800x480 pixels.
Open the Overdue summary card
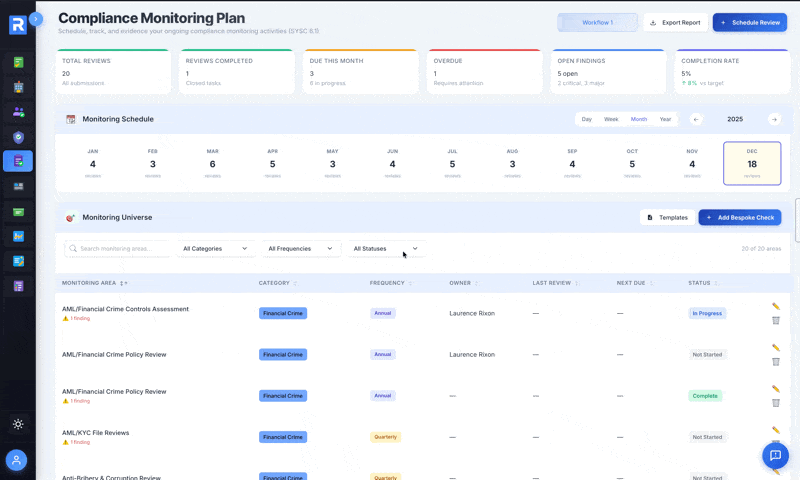[x=484, y=71]
